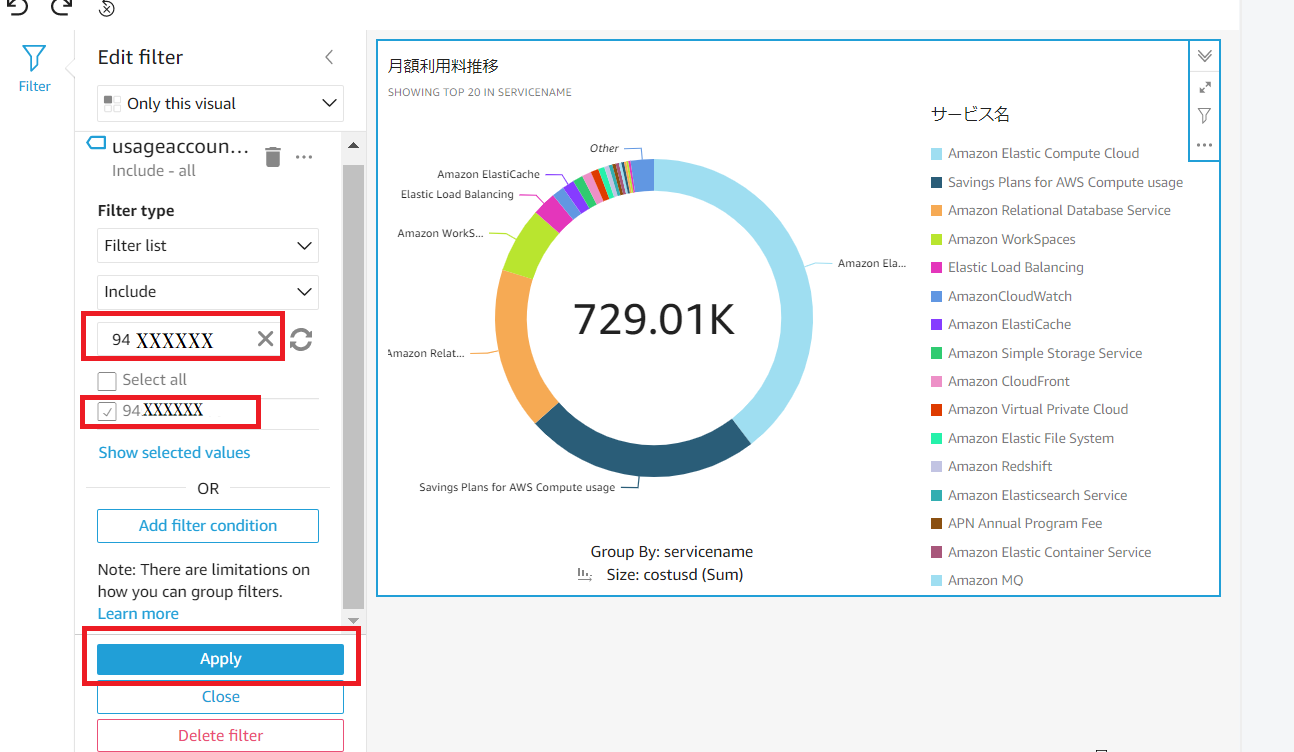
Task: Open the Filter list type dropdown
Action: 208,246
